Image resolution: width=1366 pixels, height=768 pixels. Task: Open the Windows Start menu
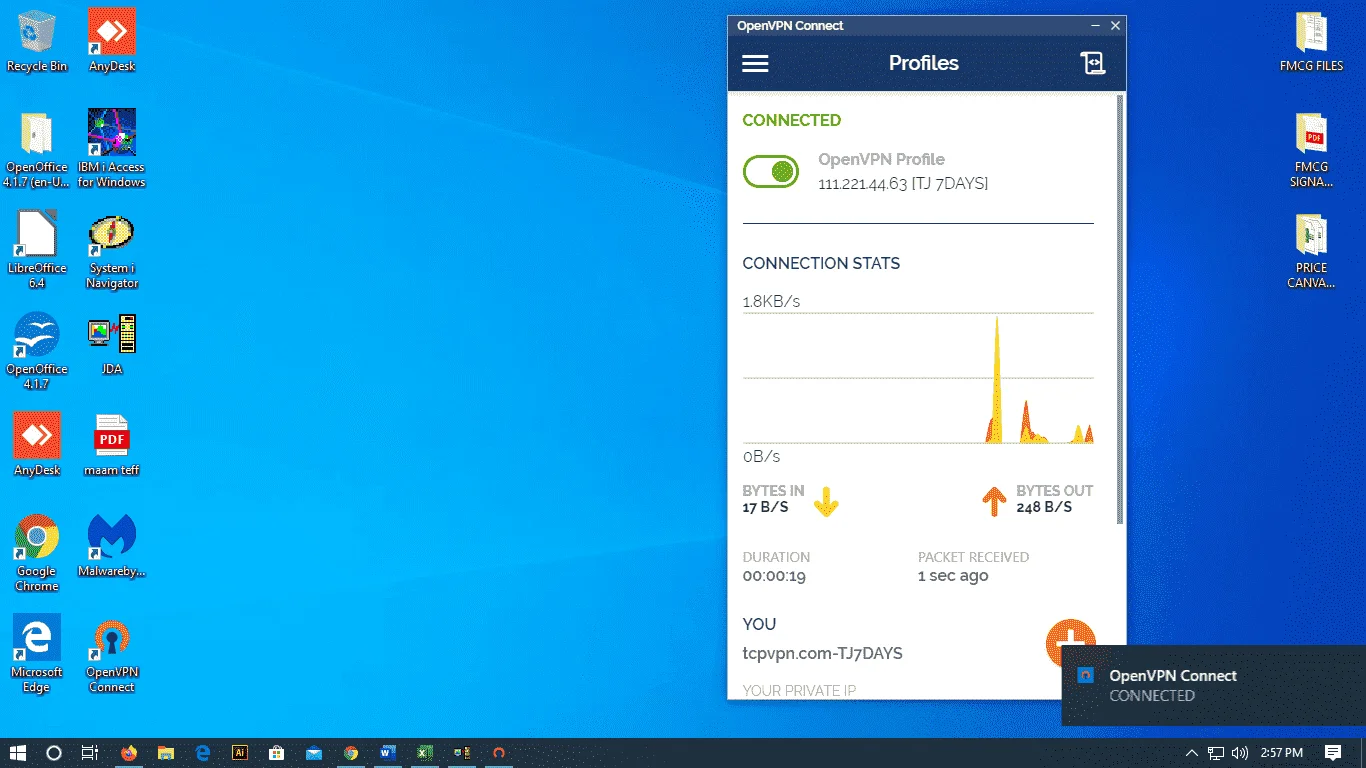[17, 753]
